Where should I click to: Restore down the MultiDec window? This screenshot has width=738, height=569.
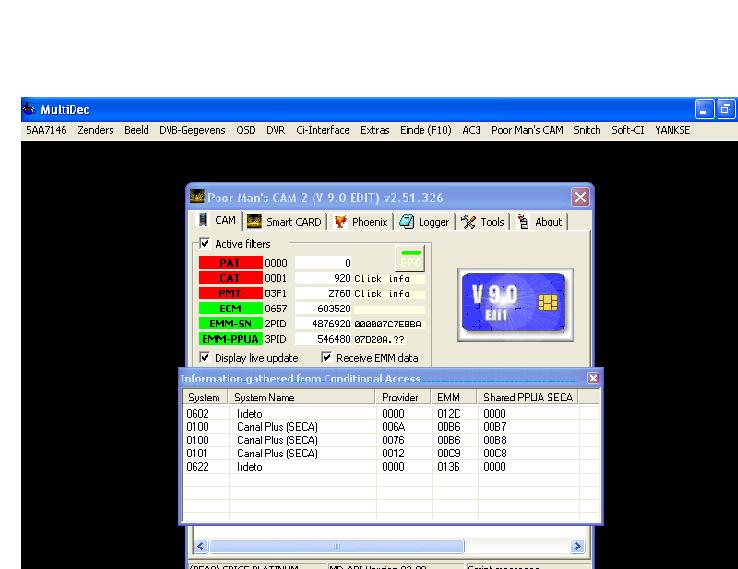[x=726, y=109]
